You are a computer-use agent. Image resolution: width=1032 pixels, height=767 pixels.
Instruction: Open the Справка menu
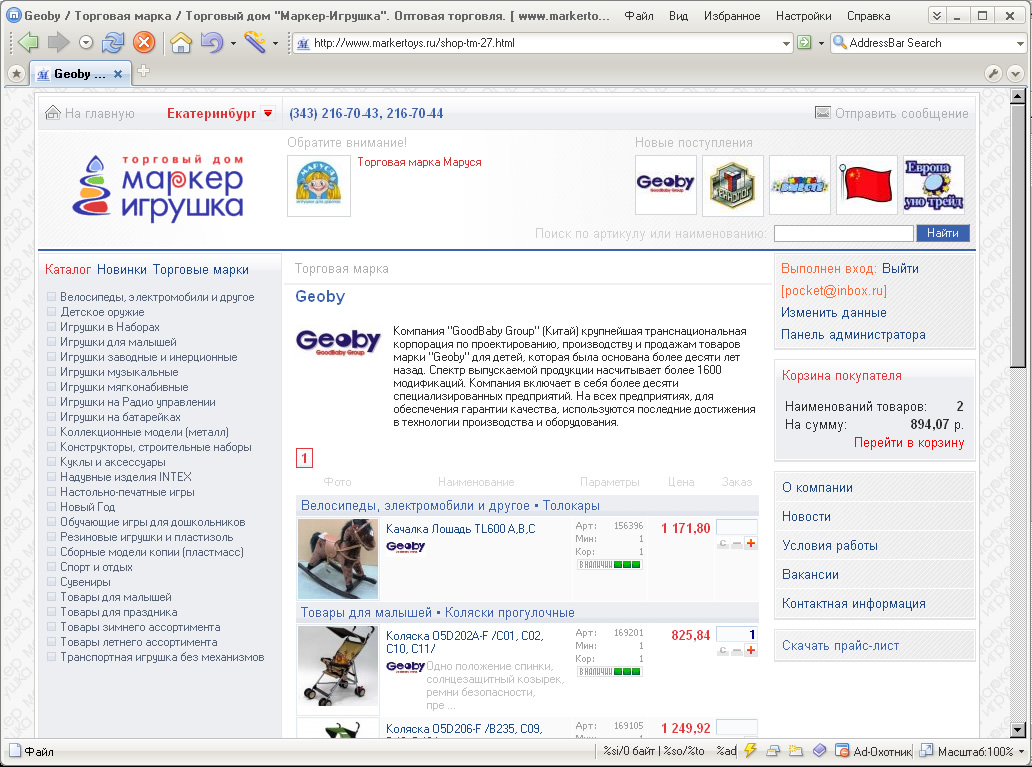[868, 16]
